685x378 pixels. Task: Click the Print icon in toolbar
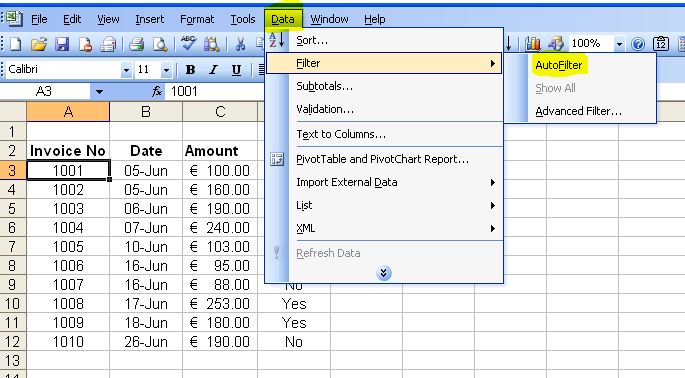(x=137, y=44)
